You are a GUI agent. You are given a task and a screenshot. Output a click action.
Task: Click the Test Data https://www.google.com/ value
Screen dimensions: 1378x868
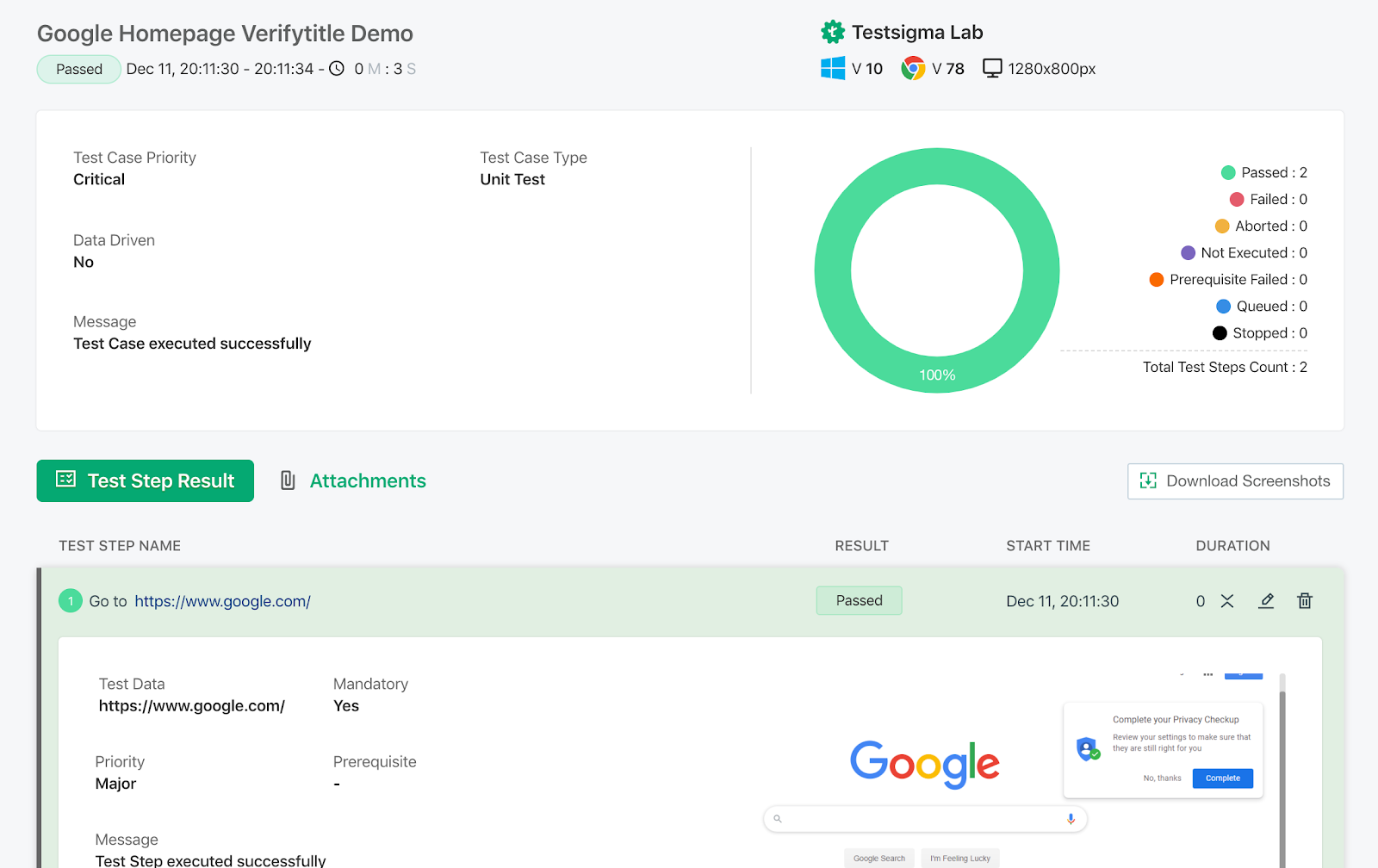pyautogui.click(x=191, y=706)
